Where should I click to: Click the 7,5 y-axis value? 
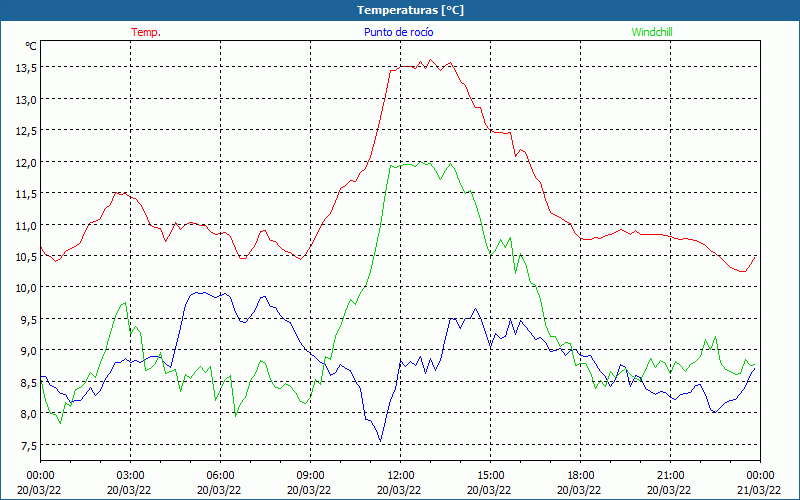click(29, 446)
